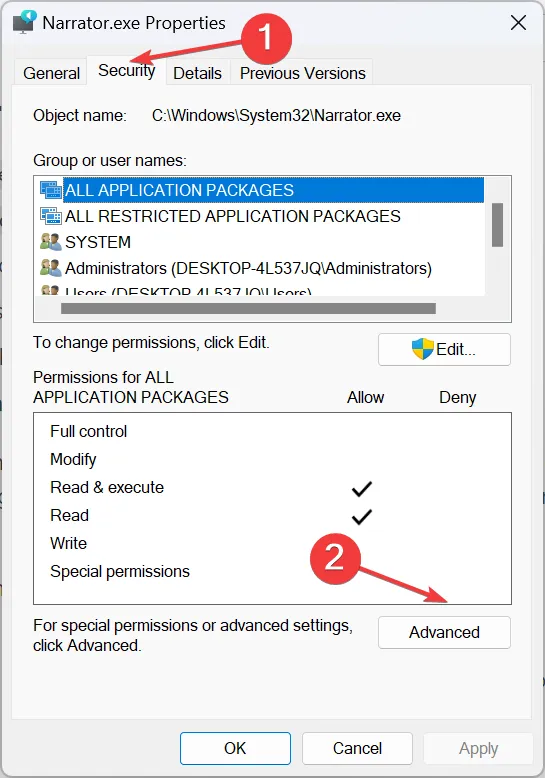
Task: Click the horizontal scrollbar under group names
Action: pyautogui.click(x=248, y=309)
